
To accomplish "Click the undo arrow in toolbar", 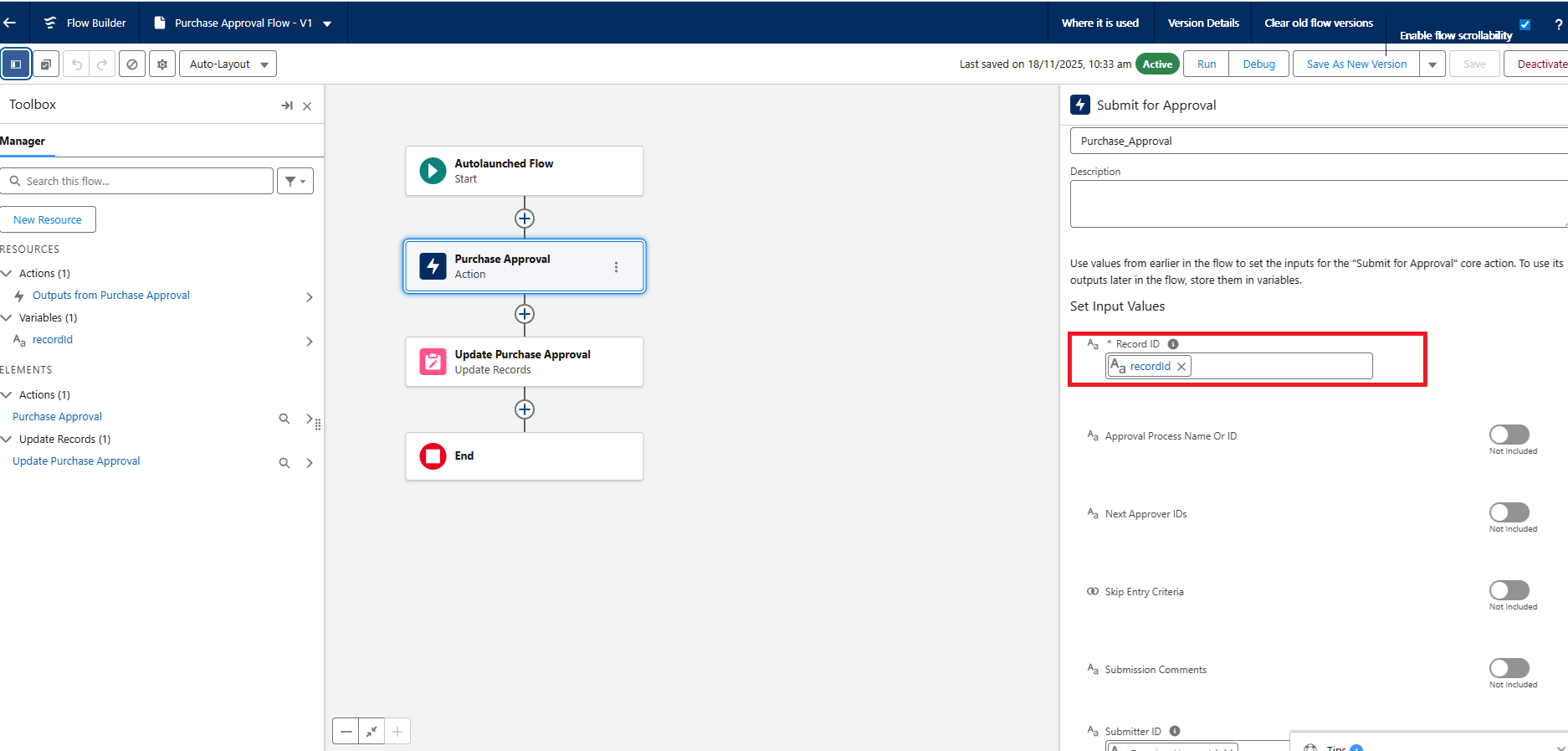I will point(77,64).
